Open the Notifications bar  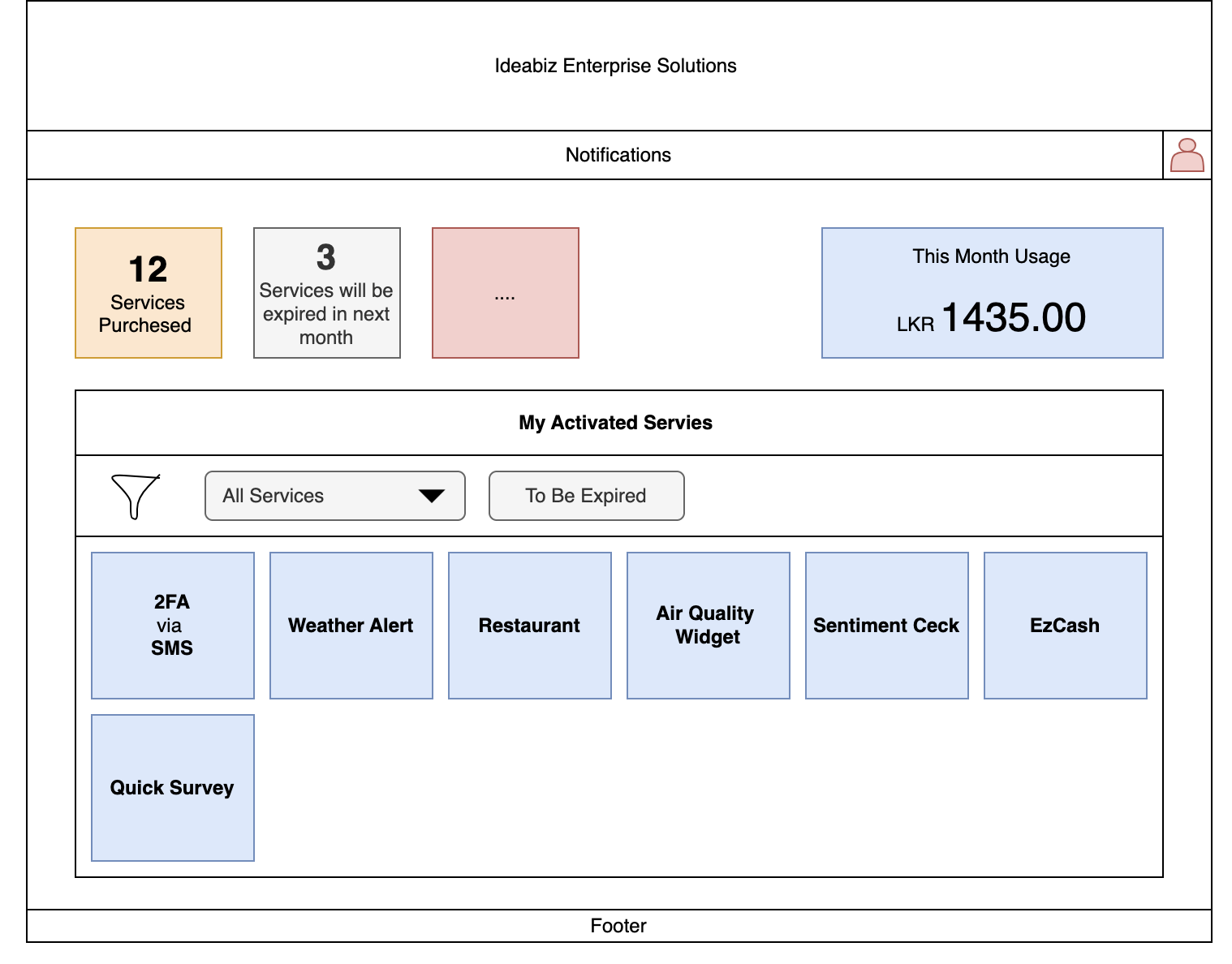(595, 155)
